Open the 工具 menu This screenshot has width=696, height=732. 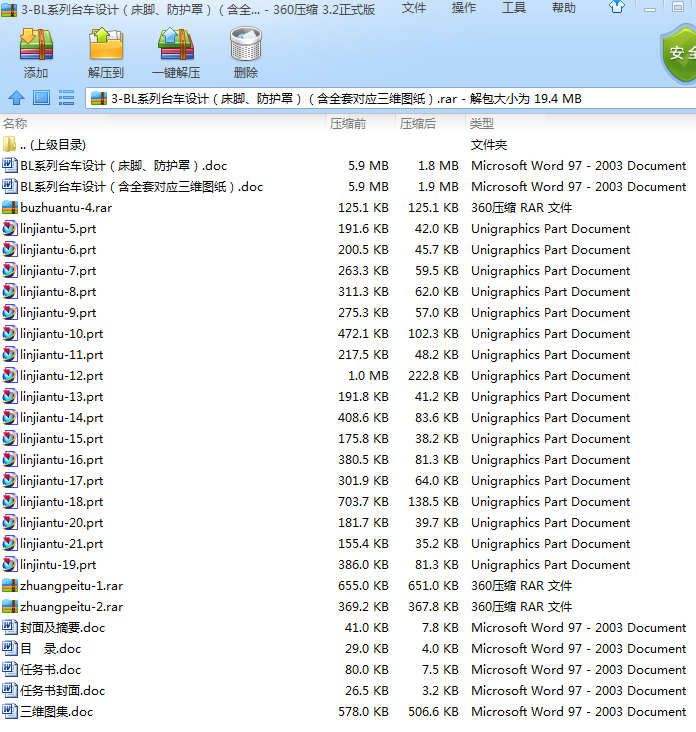(x=513, y=8)
